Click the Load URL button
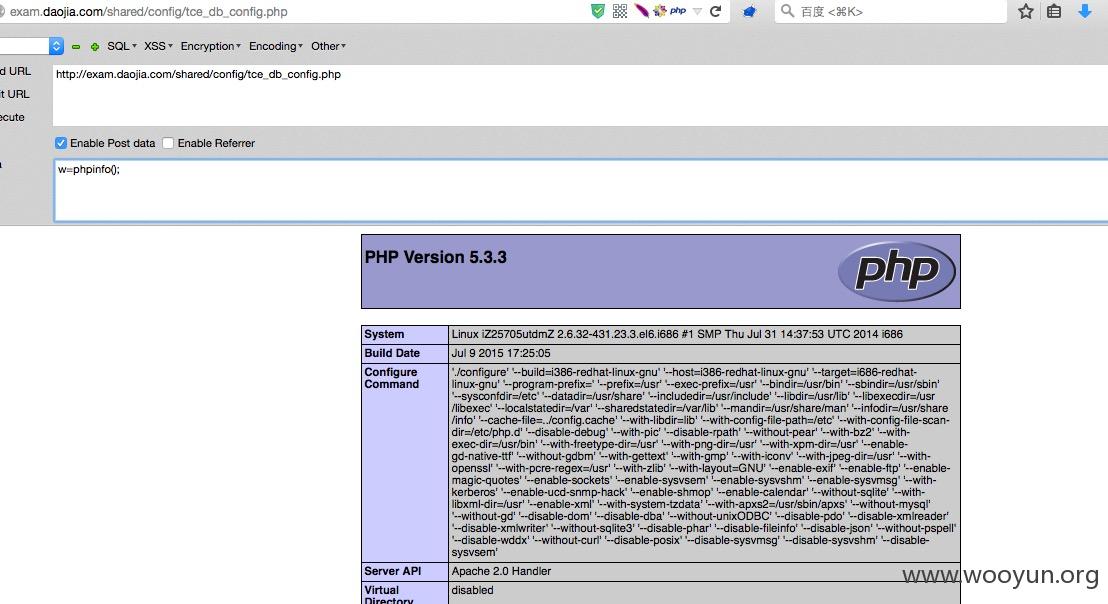This screenshot has width=1108, height=604. 16,71
